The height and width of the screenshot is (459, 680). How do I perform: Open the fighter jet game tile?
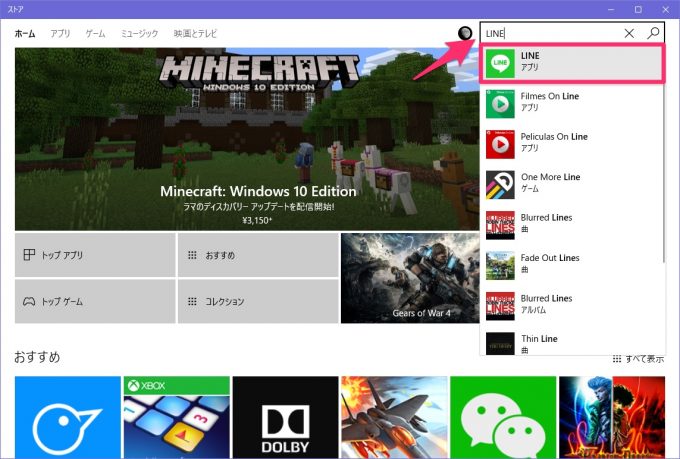[394, 417]
